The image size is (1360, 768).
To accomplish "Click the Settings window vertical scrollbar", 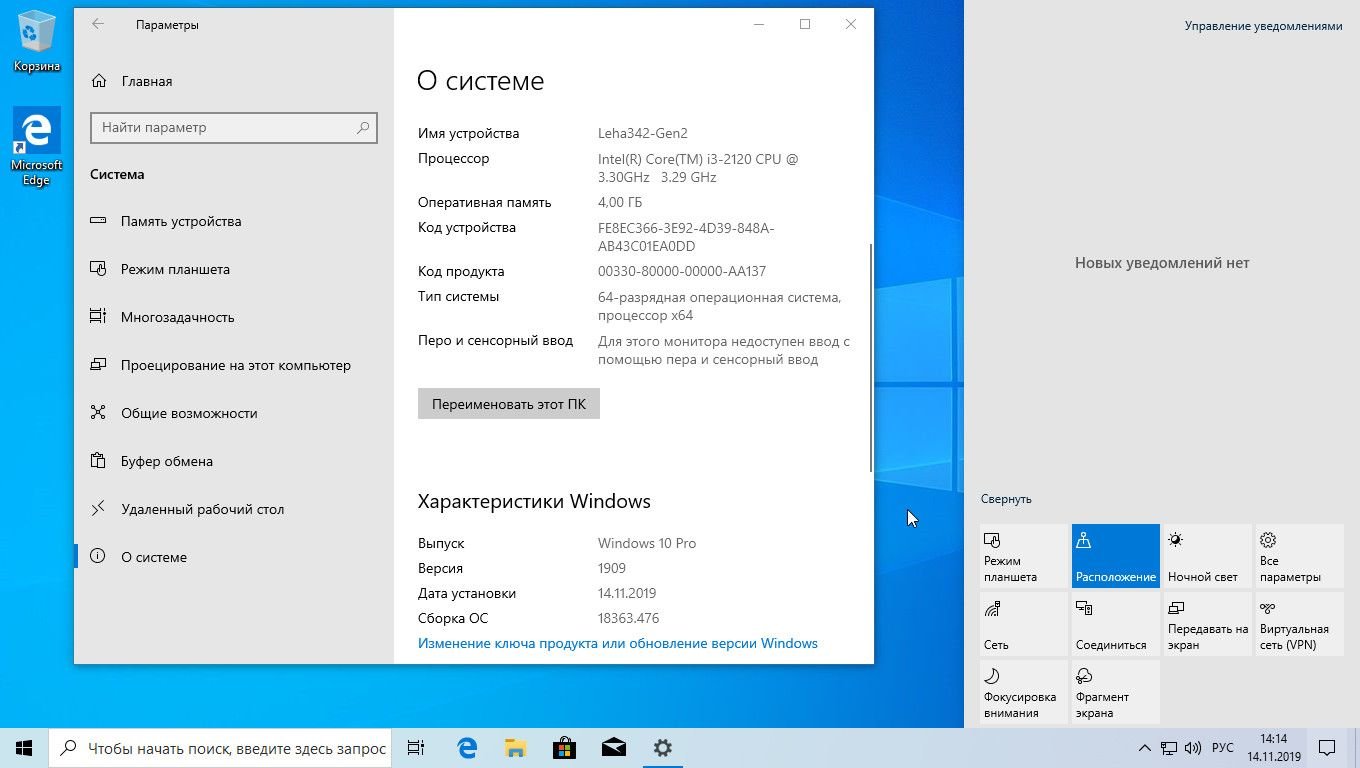I will pos(871,357).
